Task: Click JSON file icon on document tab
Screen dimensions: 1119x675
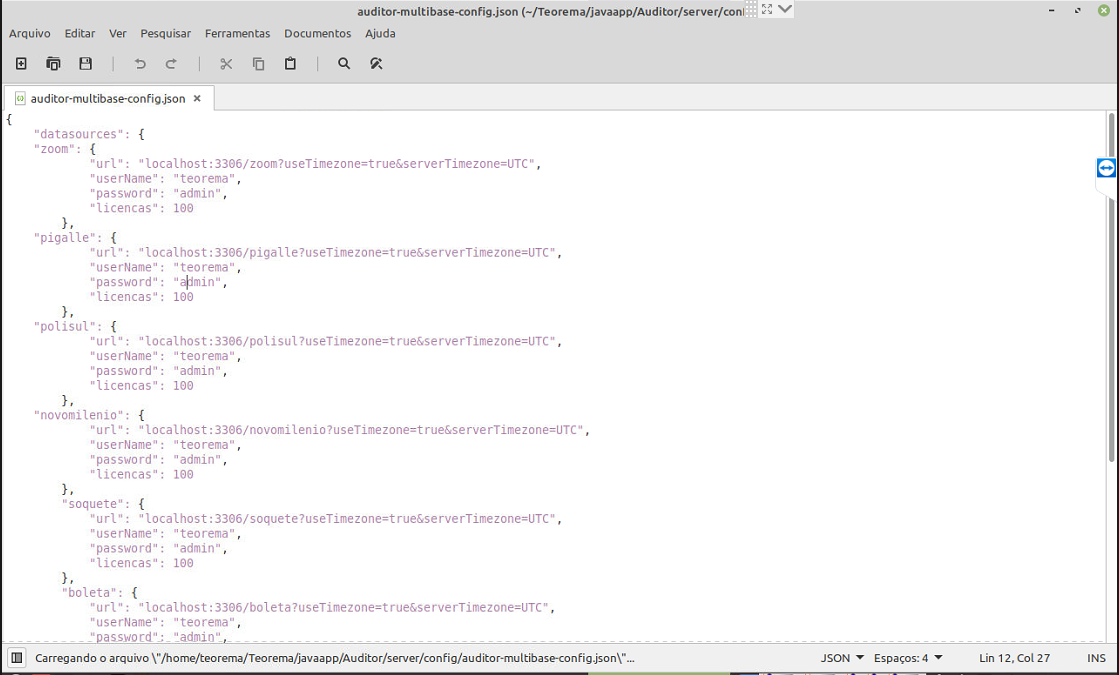Action: click(x=21, y=98)
